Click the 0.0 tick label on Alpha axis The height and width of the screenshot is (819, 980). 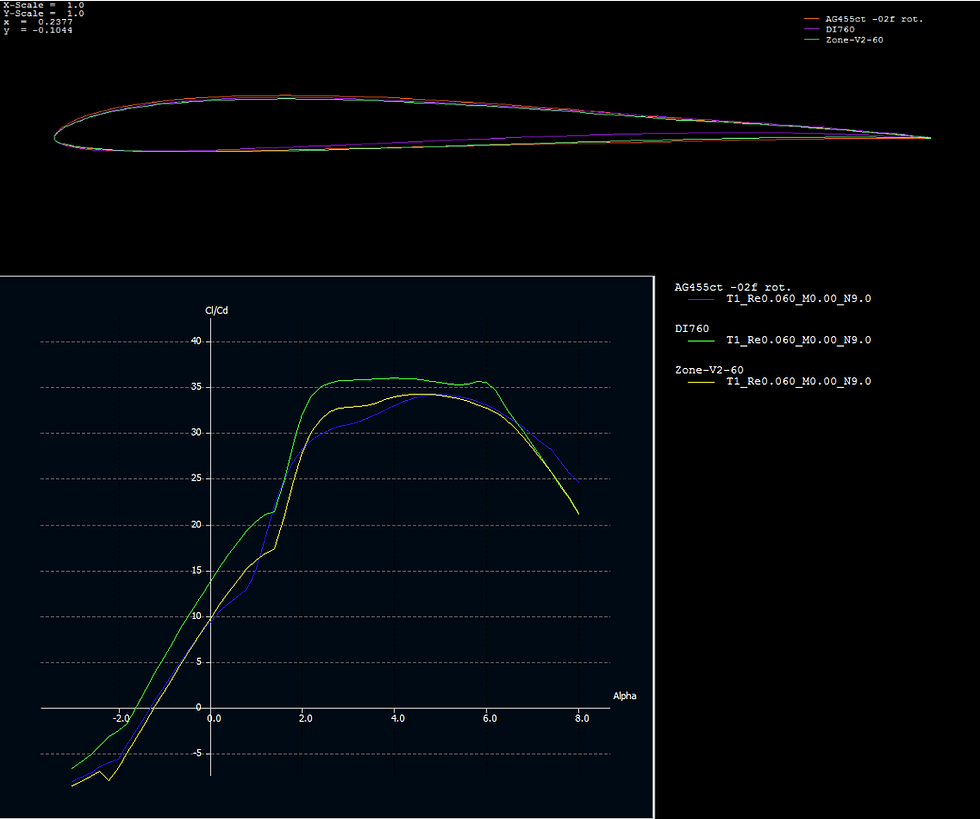214,718
